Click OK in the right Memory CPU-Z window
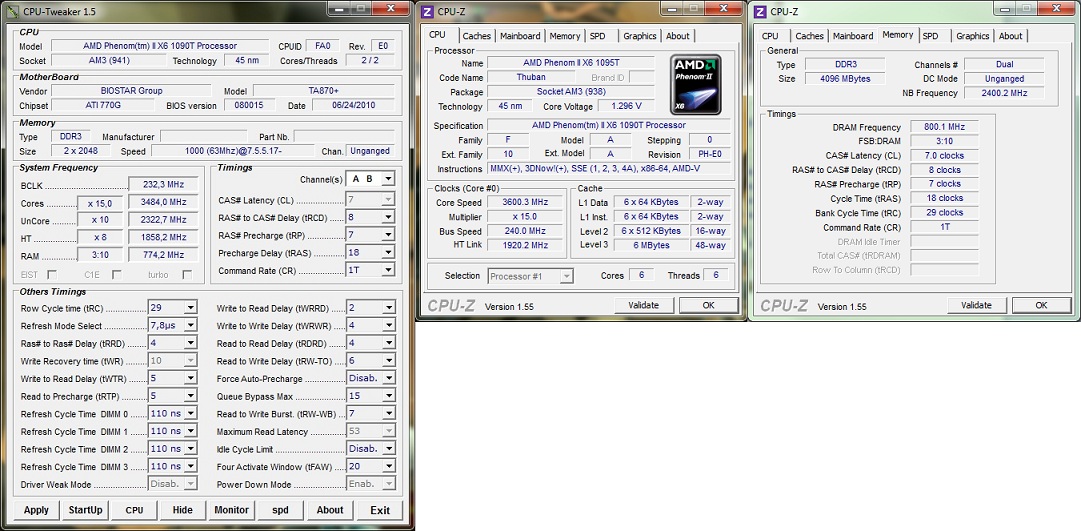 [x=1042, y=305]
